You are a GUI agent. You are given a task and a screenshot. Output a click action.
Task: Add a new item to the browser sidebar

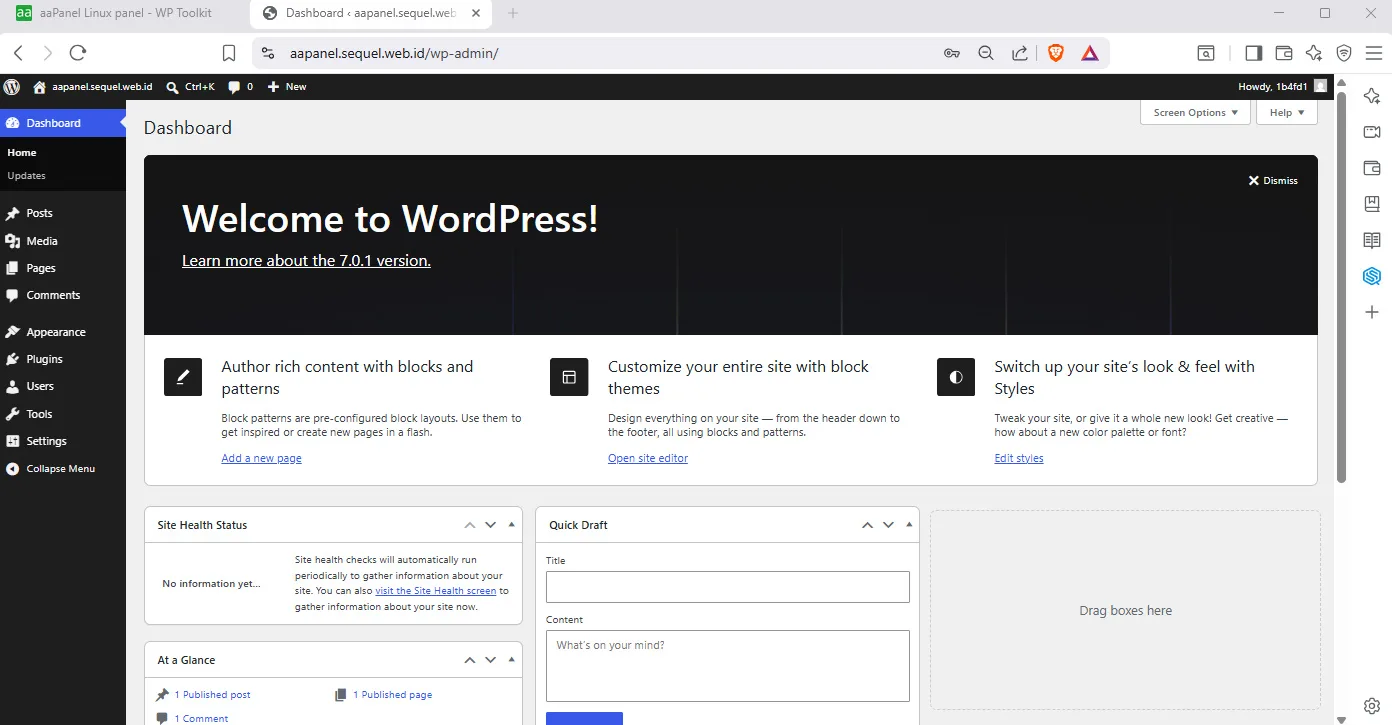click(x=1372, y=312)
